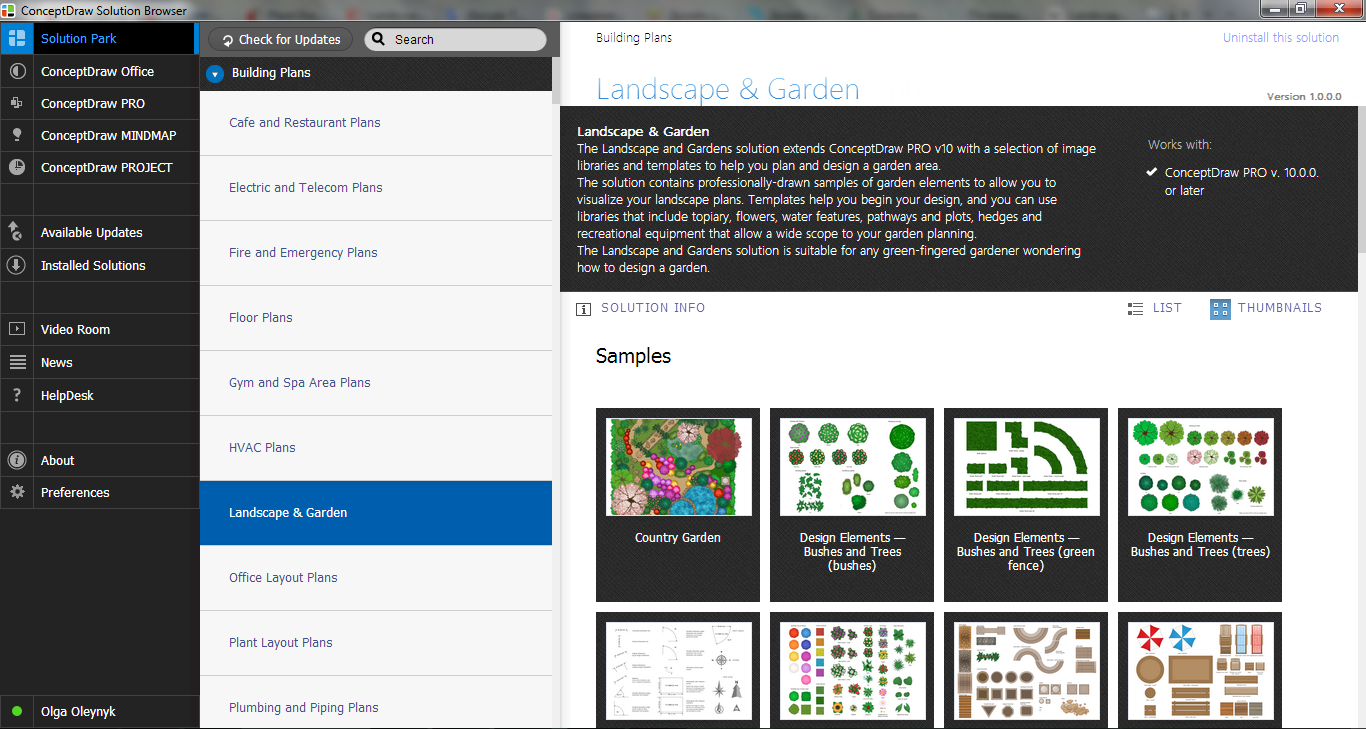Open ConceptDraw Office in sidebar
The height and width of the screenshot is (729, 1366).
(99, 71)
